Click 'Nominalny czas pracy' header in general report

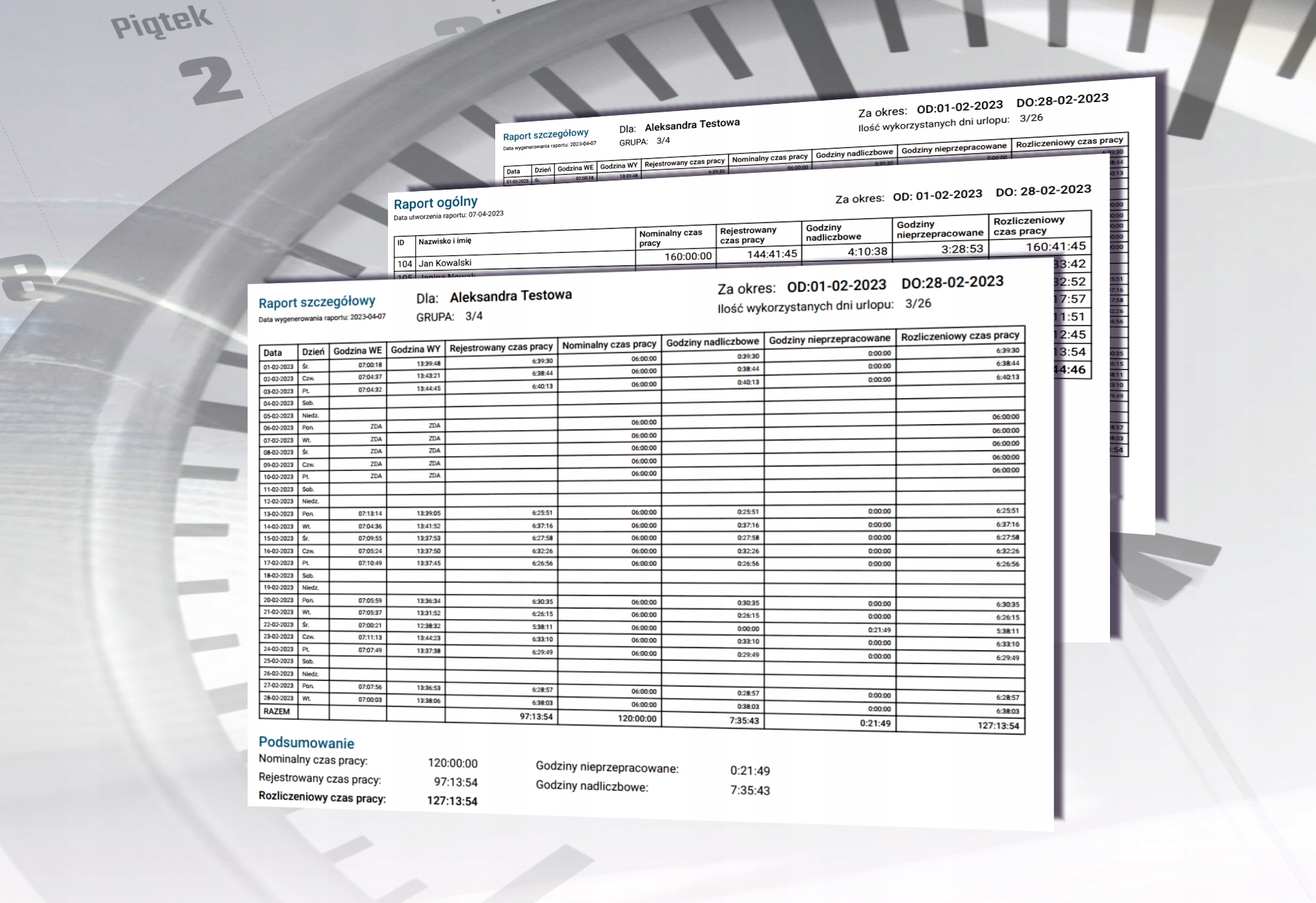[670, 238]
